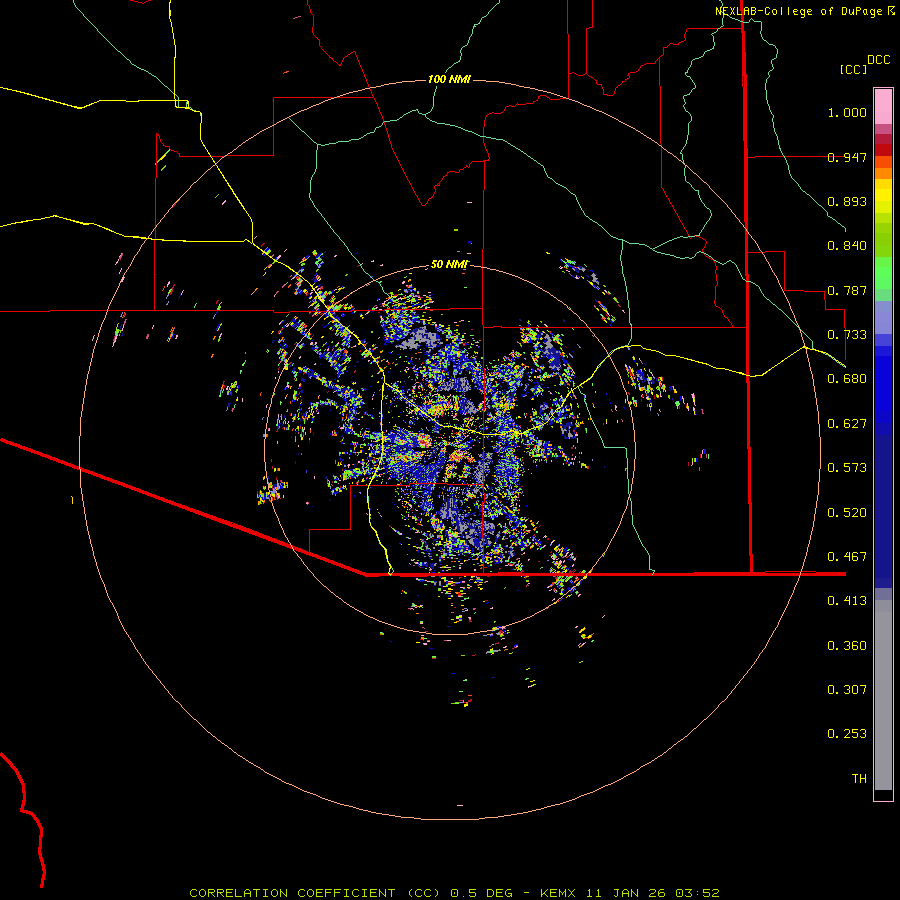Click the 0.840 color scale label
The image size is (900, 900).
coord(847,246)
